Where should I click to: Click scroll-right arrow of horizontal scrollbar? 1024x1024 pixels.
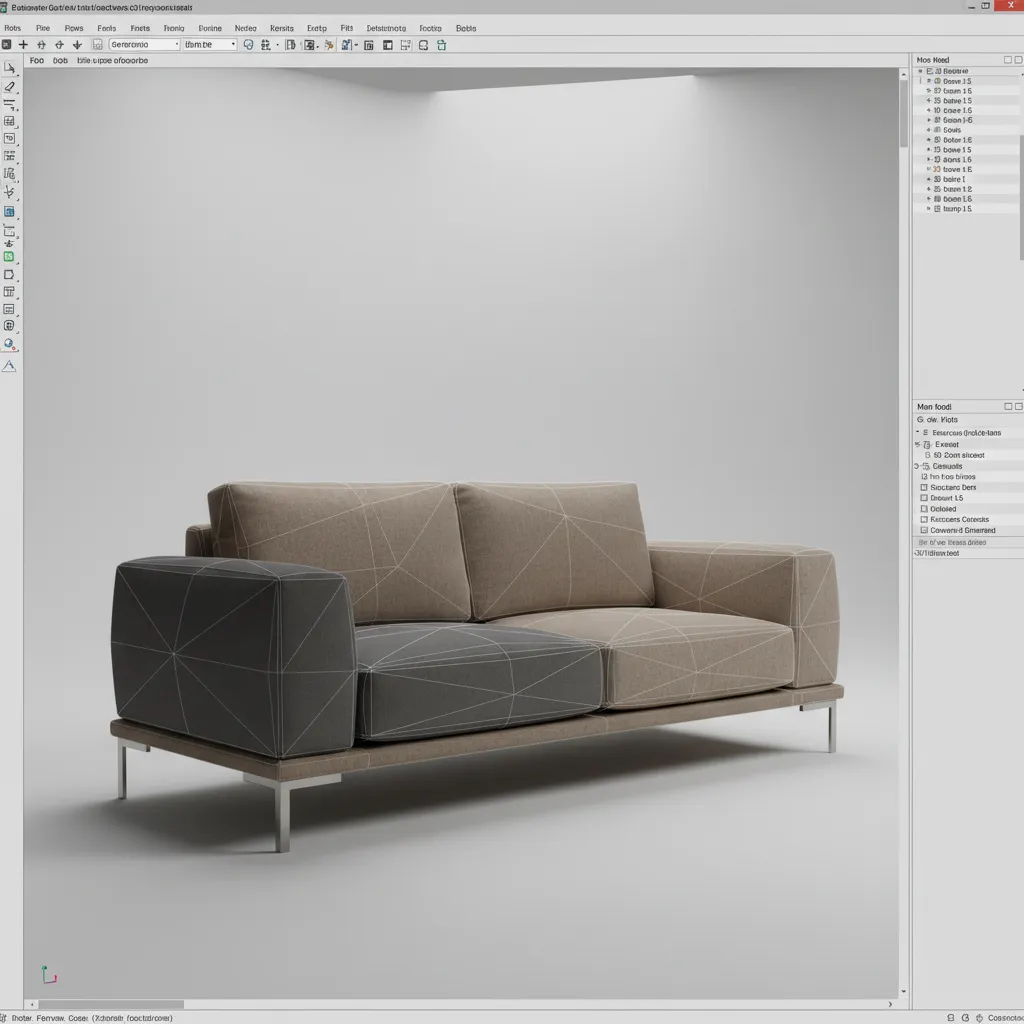[890, 1004]
